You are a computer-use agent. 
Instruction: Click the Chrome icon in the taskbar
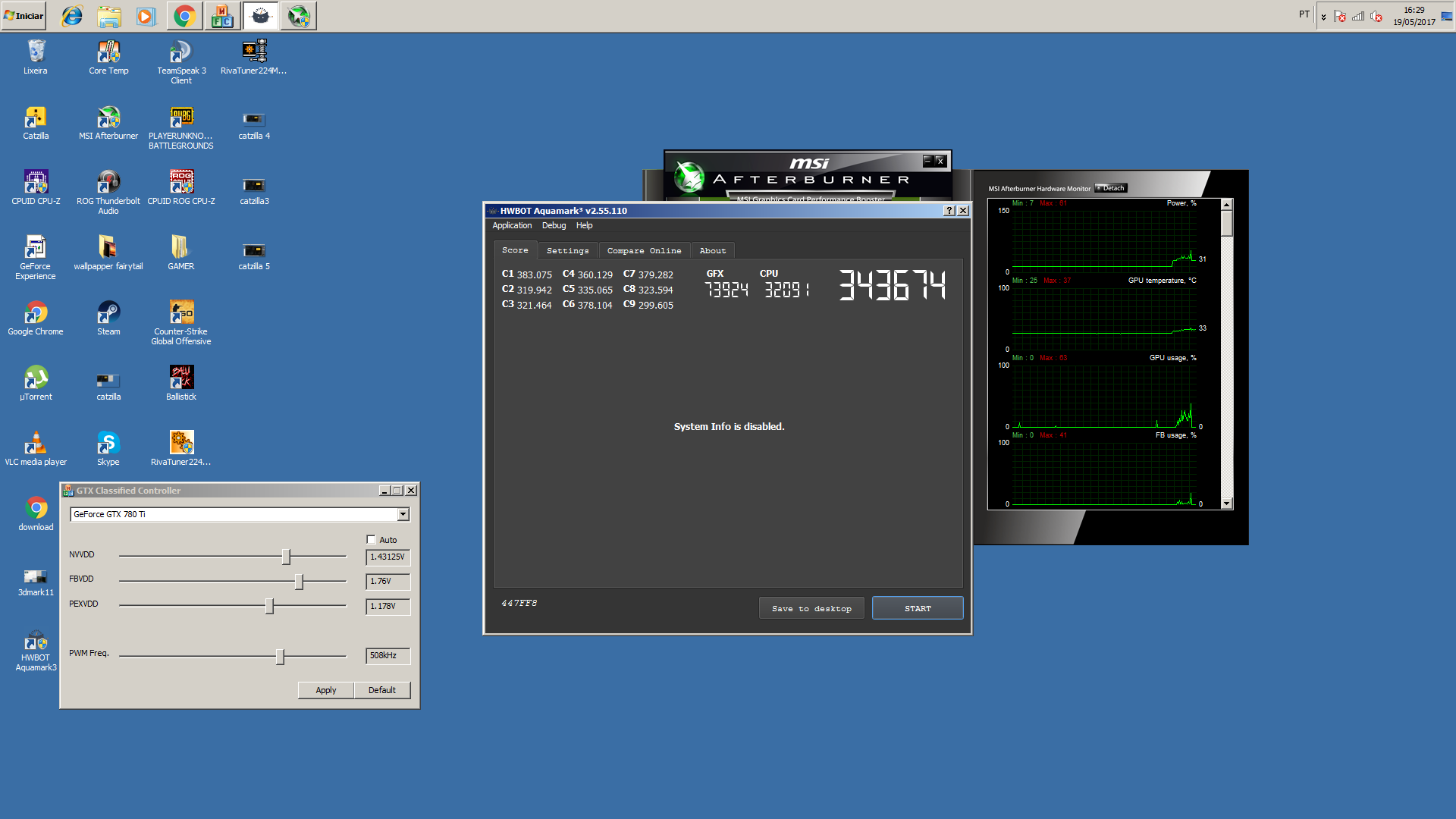click(x=184, y=16)
